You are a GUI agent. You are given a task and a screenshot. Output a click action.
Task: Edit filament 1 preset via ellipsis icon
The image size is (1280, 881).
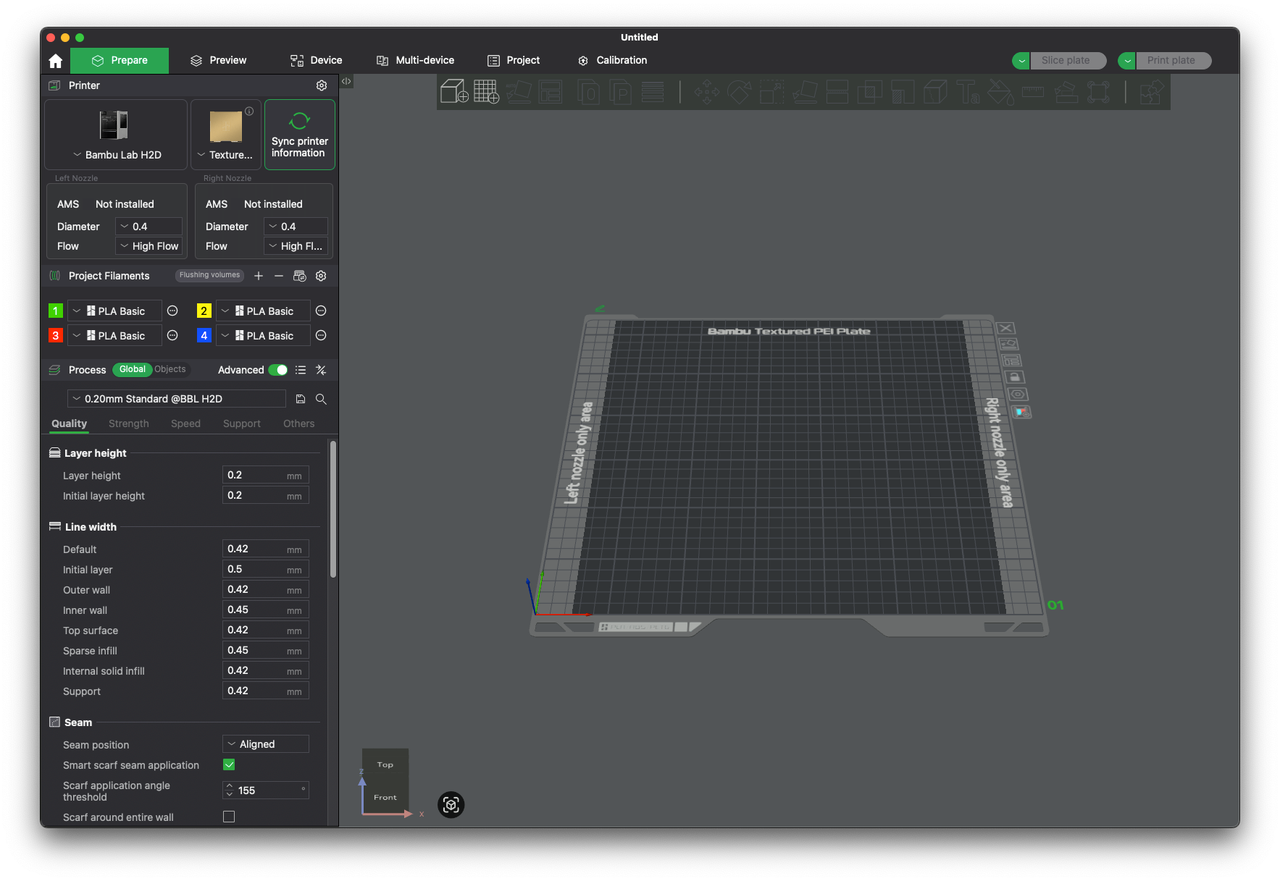pyautogui.click(x=172, y=311)
